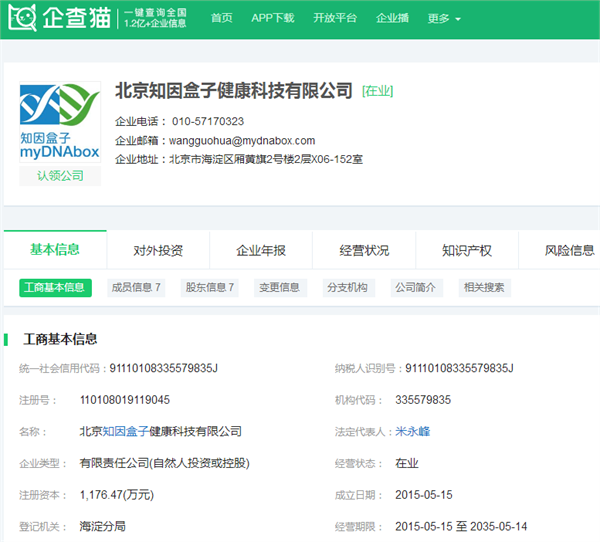
Task: Select registered capital 1,176.47(万元)
Action: pyautogui.click(x=117, y=495)
